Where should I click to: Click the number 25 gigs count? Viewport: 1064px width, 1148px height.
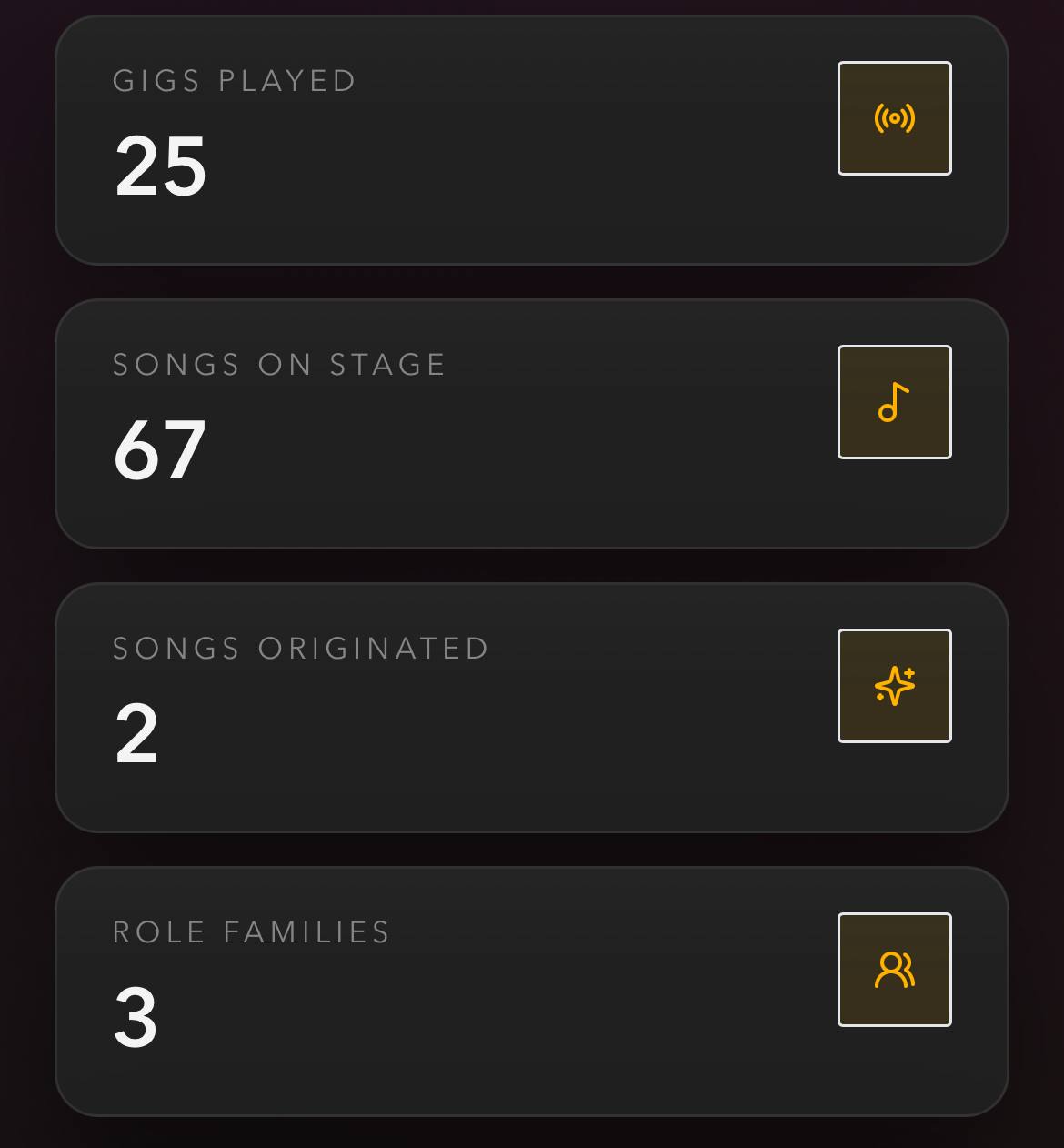coord(161,166)
